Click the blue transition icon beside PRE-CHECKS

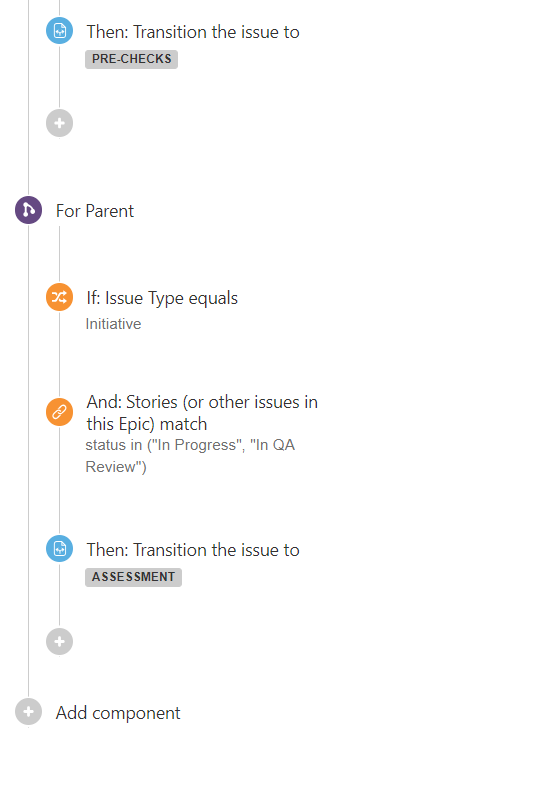pyautogui.click(x=59, y=30)
